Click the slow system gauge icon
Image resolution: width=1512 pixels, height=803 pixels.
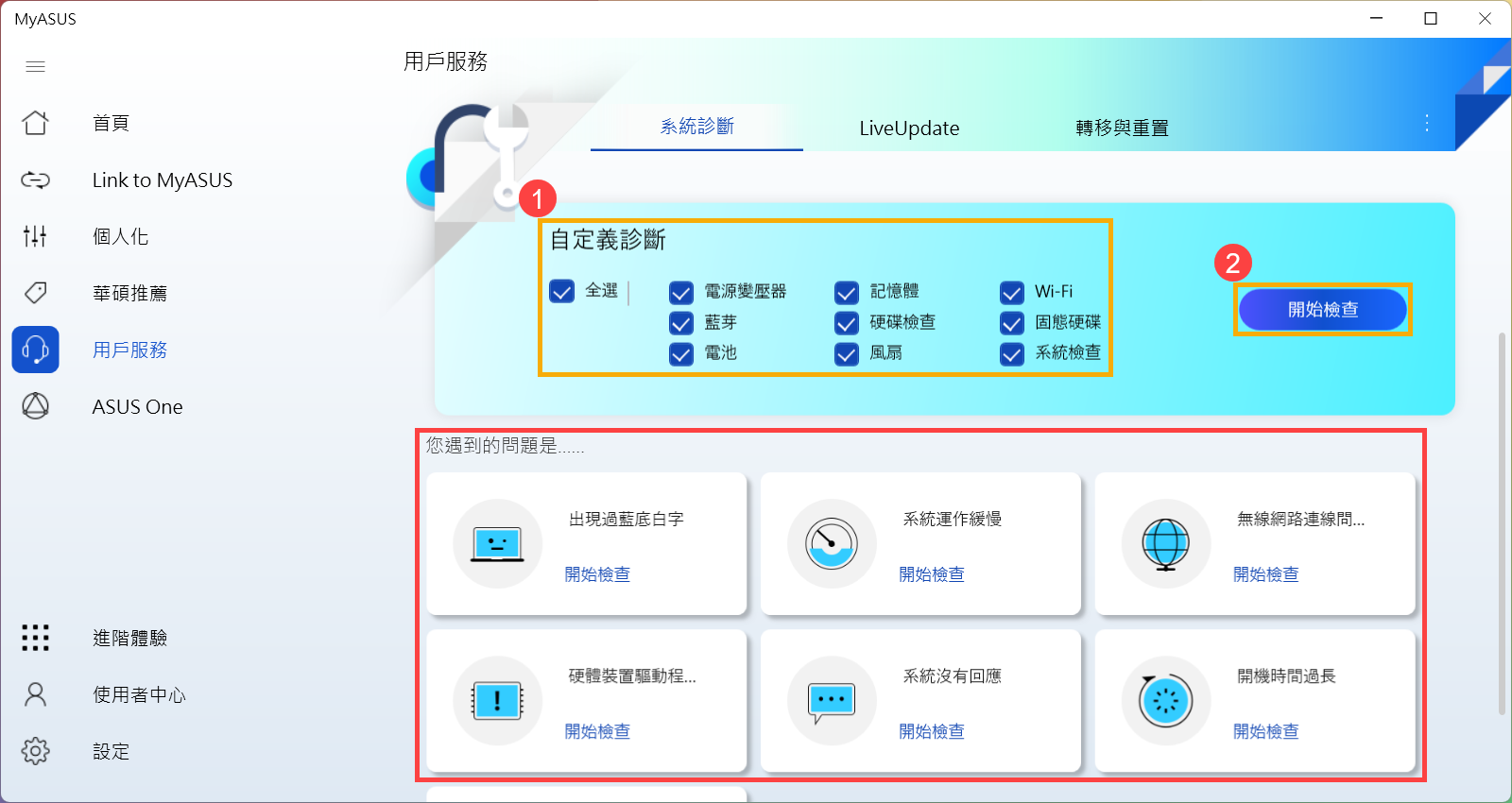pyautogui.click(x=832, y=544)
